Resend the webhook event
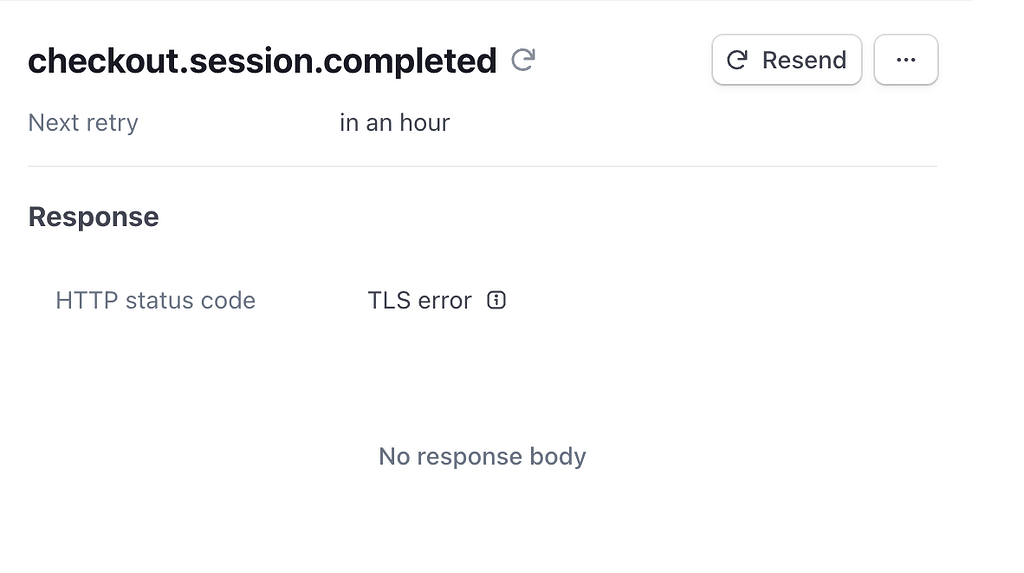The width and height of the screenshot is (1024, 573). pyautogui.click(x=787, y=59)
